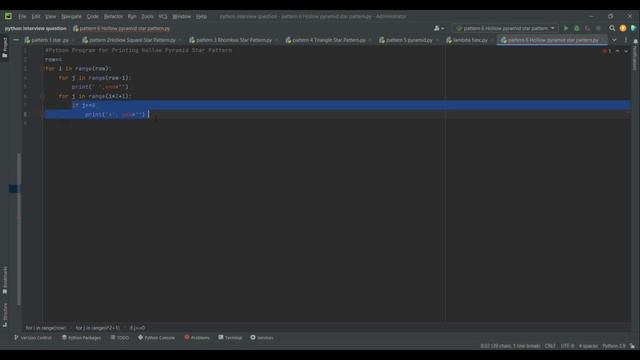Open the Notifications sidebar panel
This screenshot has height=360, width=640.
point(635,55)
